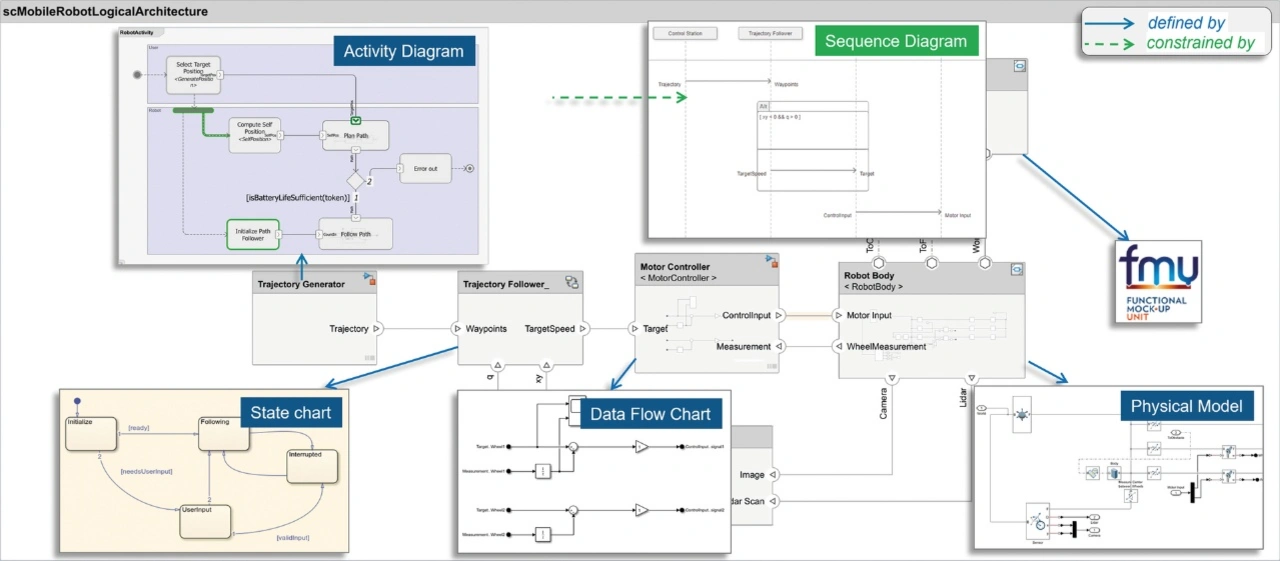Click the Camera output port on Robot Body

pos(891,378)
